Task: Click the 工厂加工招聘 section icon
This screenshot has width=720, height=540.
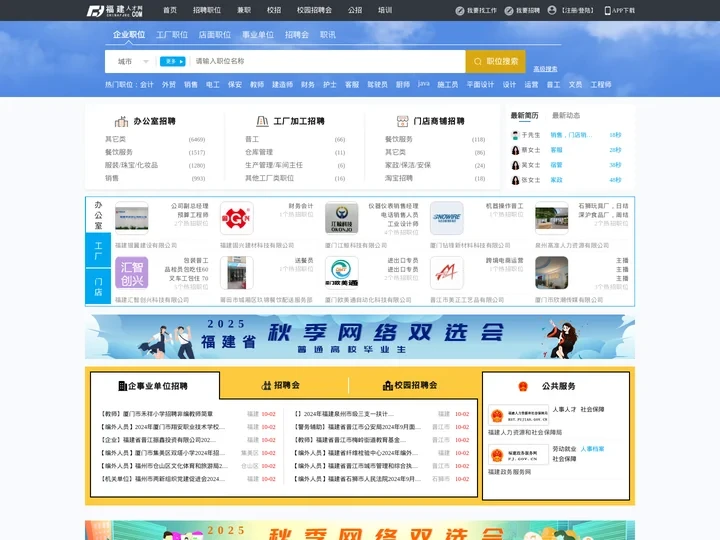Action: (x=262, y=121)
